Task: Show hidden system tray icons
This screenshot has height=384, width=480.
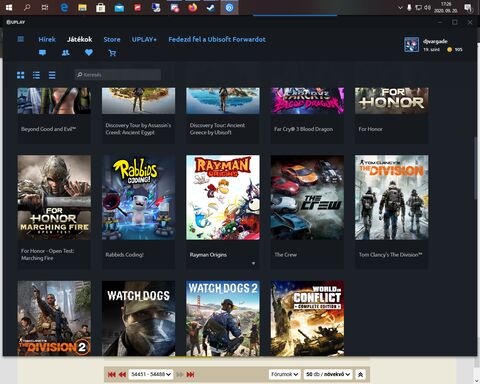Action: click(400, 7)
